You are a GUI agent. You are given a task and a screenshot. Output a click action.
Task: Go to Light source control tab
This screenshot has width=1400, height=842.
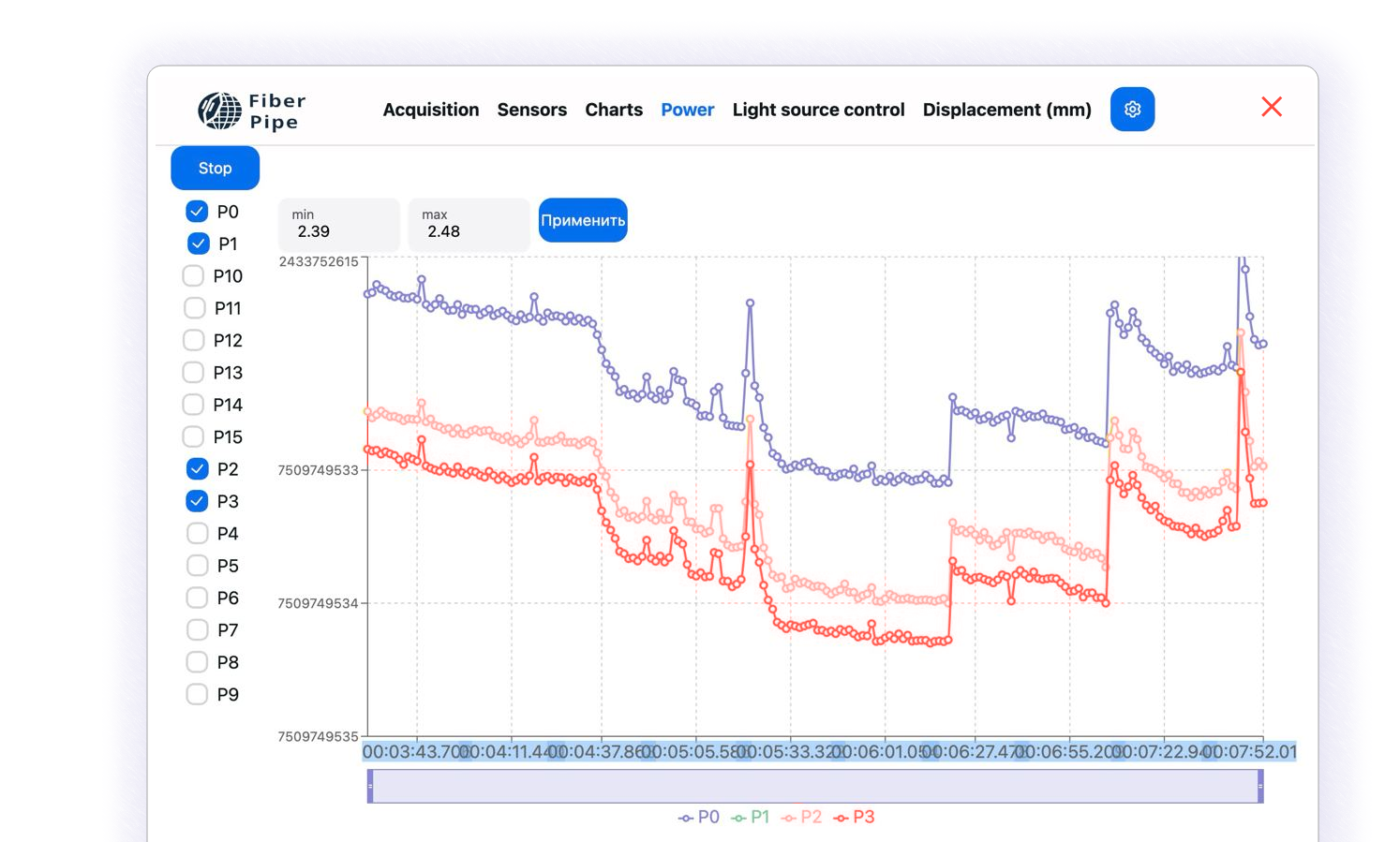coord(818,110)
